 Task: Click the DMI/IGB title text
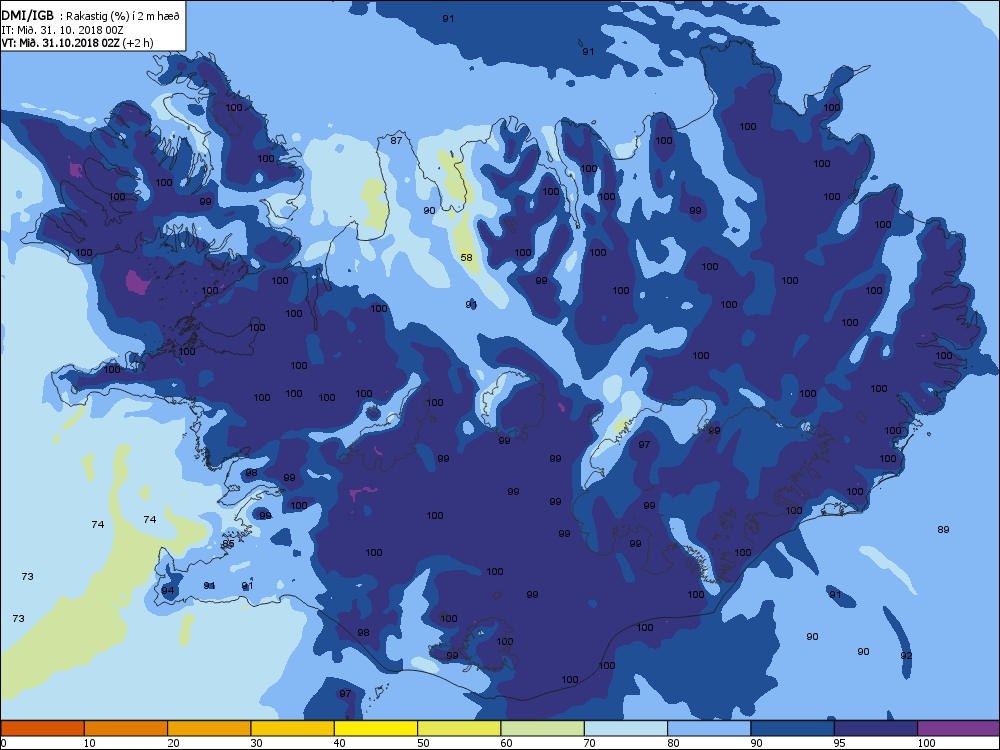[x=28, y=16]
